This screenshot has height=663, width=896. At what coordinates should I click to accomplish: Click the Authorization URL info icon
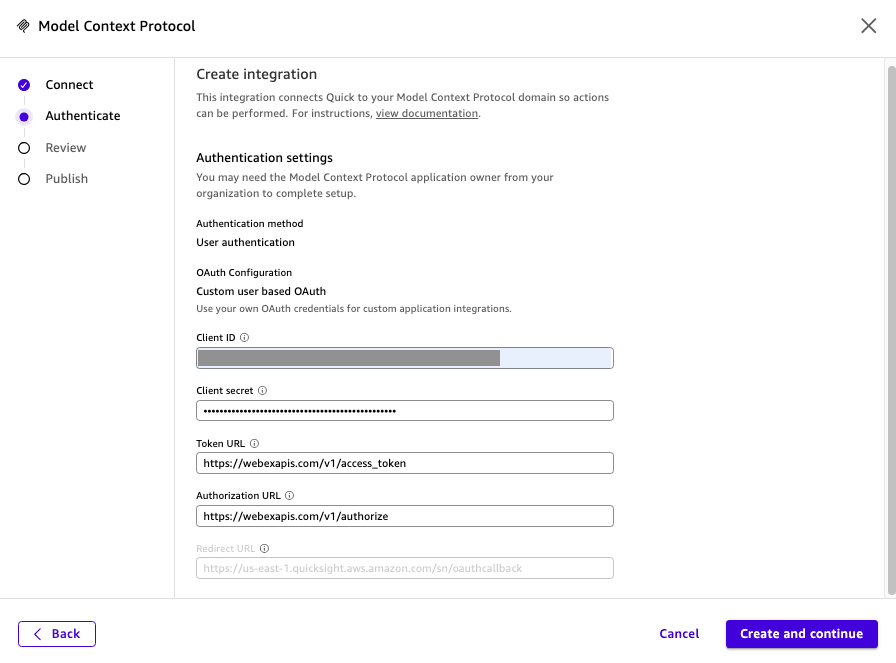pyautogui.click(x=290, y=496)
